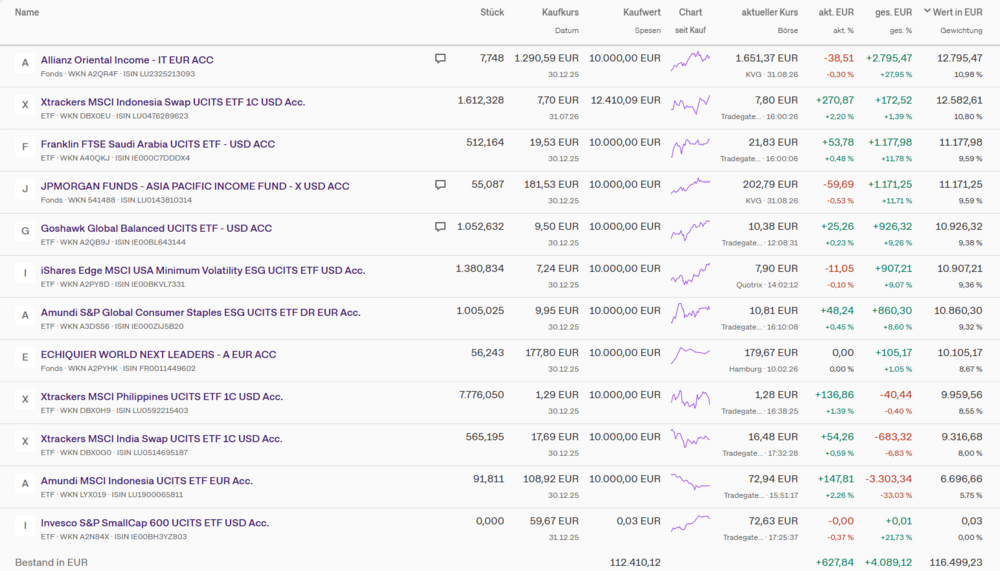The image size is (1000, 571).
Task: Click the F avatar for Franklin FTSE Saudi Arabia
Action: (x=25, y=147)
